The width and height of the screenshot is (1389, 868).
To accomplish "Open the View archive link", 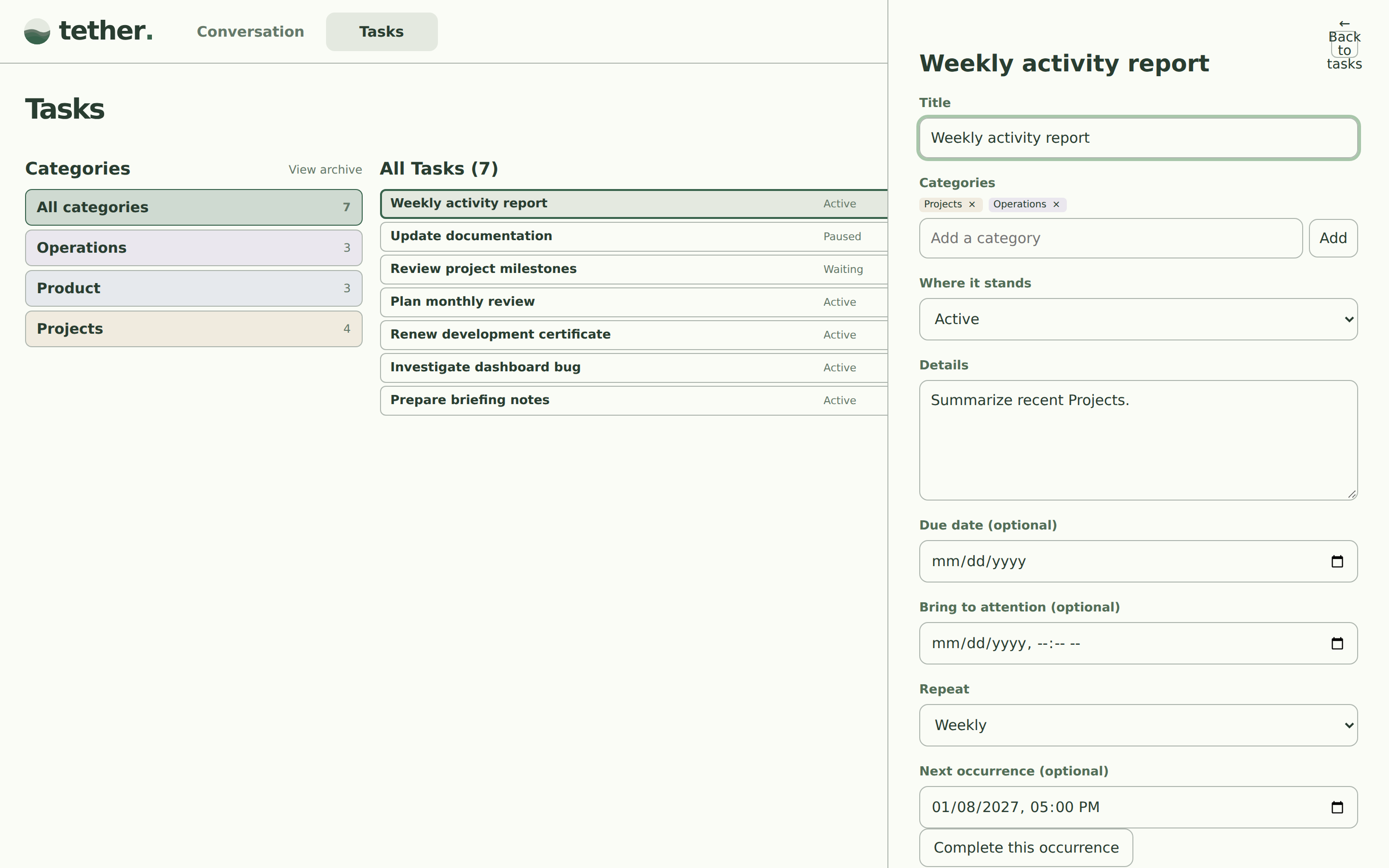I will pyautogui.click(x=325, y=170).
